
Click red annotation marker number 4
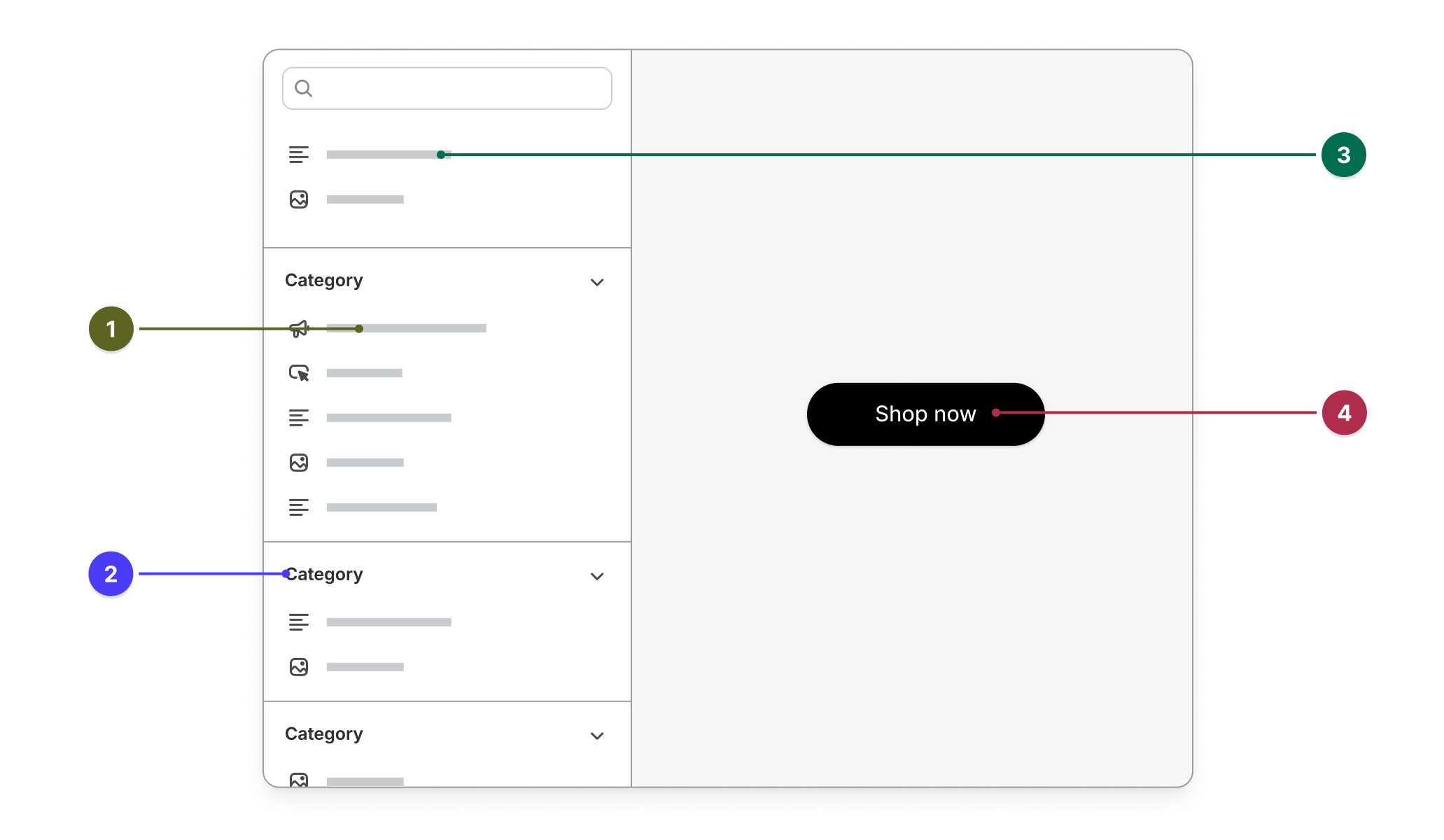coord(1344,413)
